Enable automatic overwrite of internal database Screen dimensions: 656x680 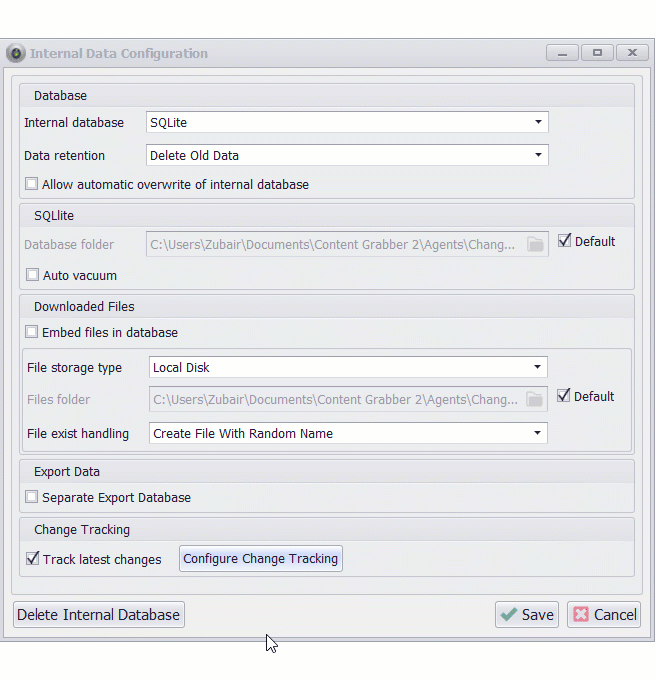pyautogui.click(x=32, y=184)
